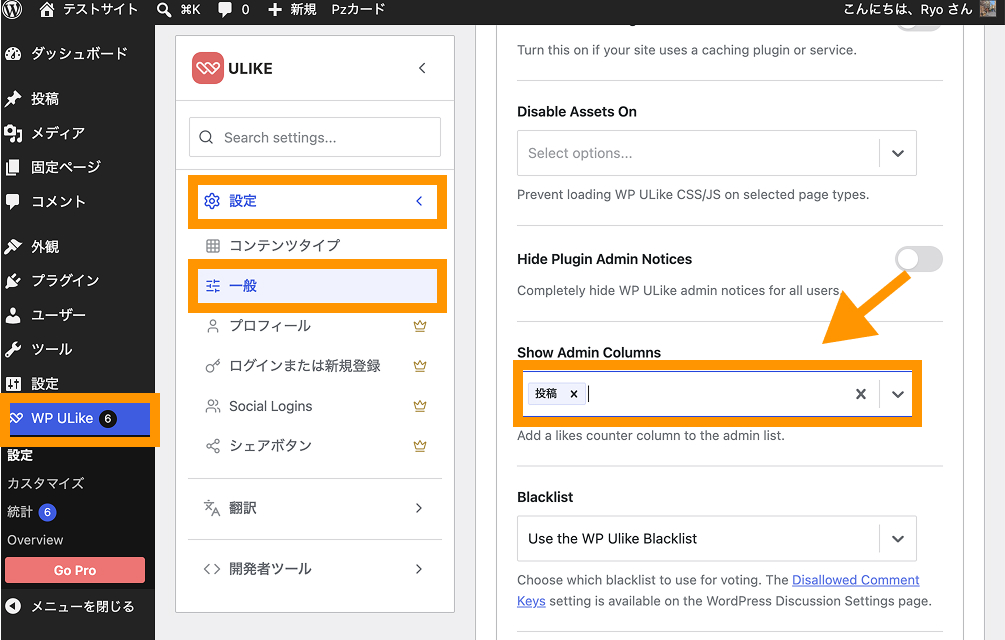The image size is (1005, 640).
Task: Click the ULIKE heart logo
Action: pyautogui.click(x=208, y=68)
